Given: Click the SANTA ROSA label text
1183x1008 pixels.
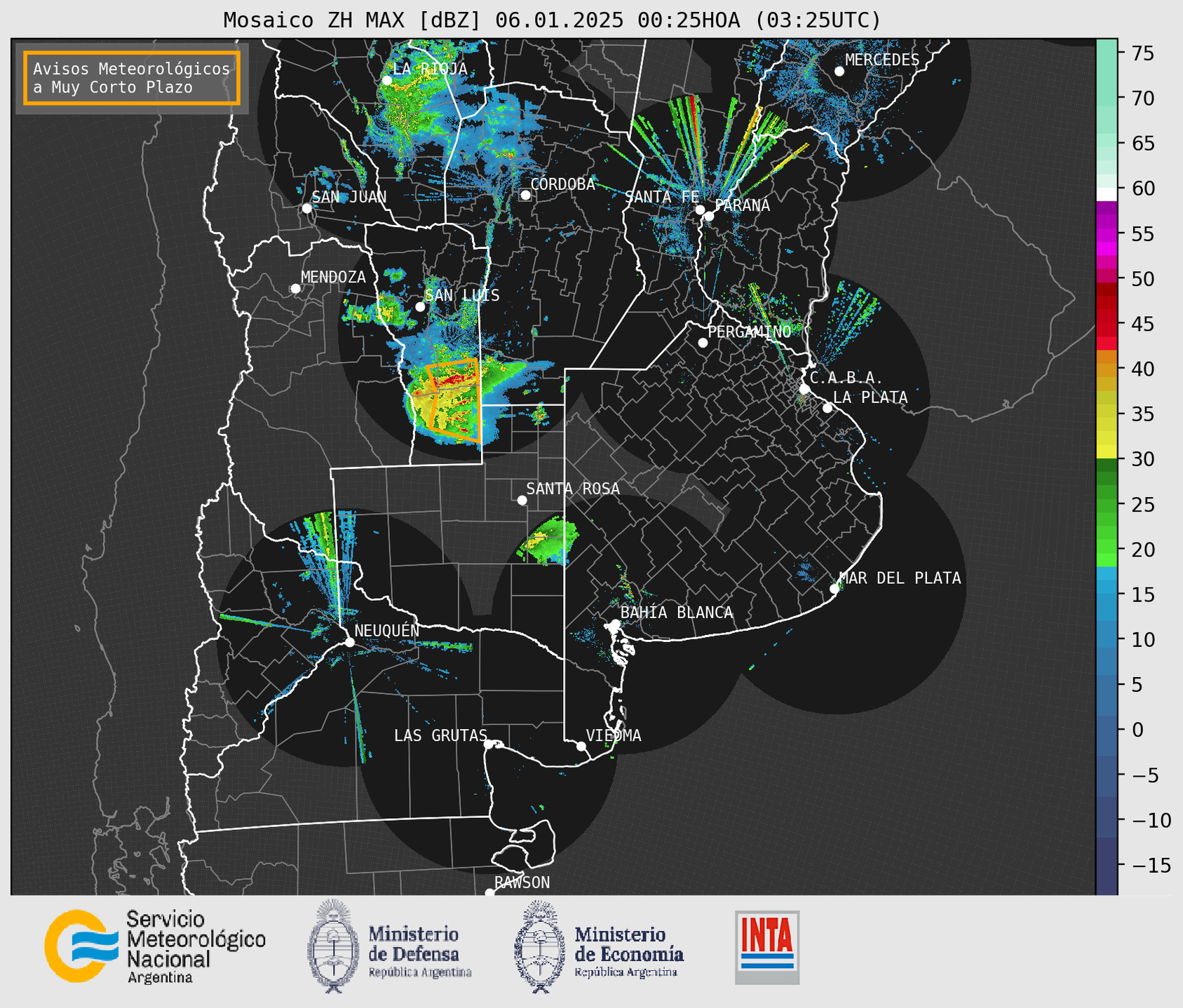Looking at the screenshot, I should pos(573,489).
